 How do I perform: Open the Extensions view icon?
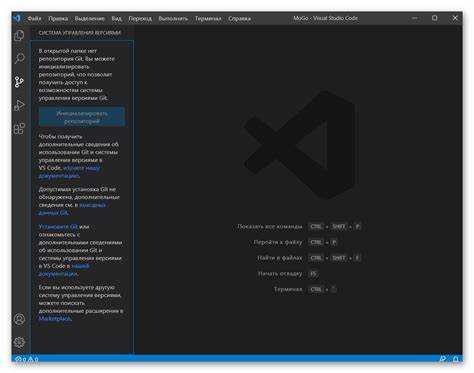pos(19,129)
